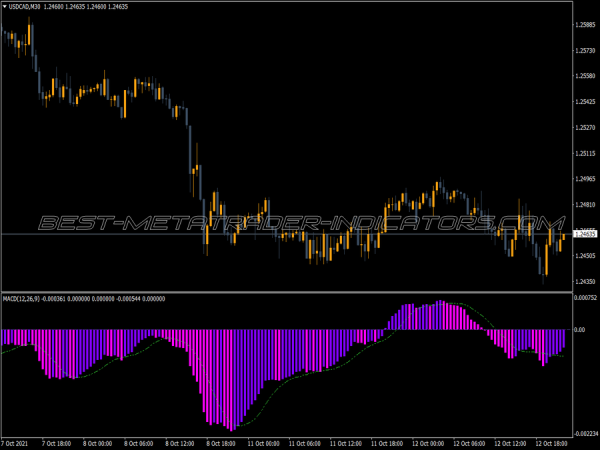Click the 8 Oct 06:00 time label
This screenshot has width=600, height=450.
pos(139,443)
